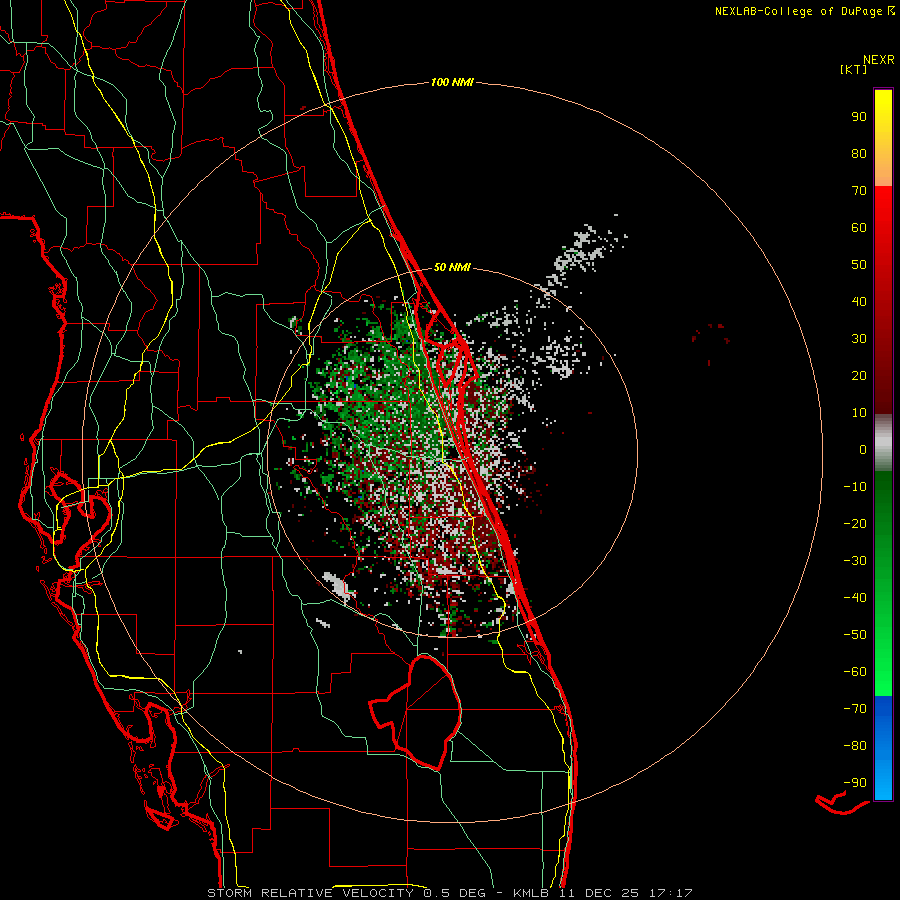Click the blue bottom segment of color bar
The width and height of the screenshot is (900, 900).
(x=883, y=748)
